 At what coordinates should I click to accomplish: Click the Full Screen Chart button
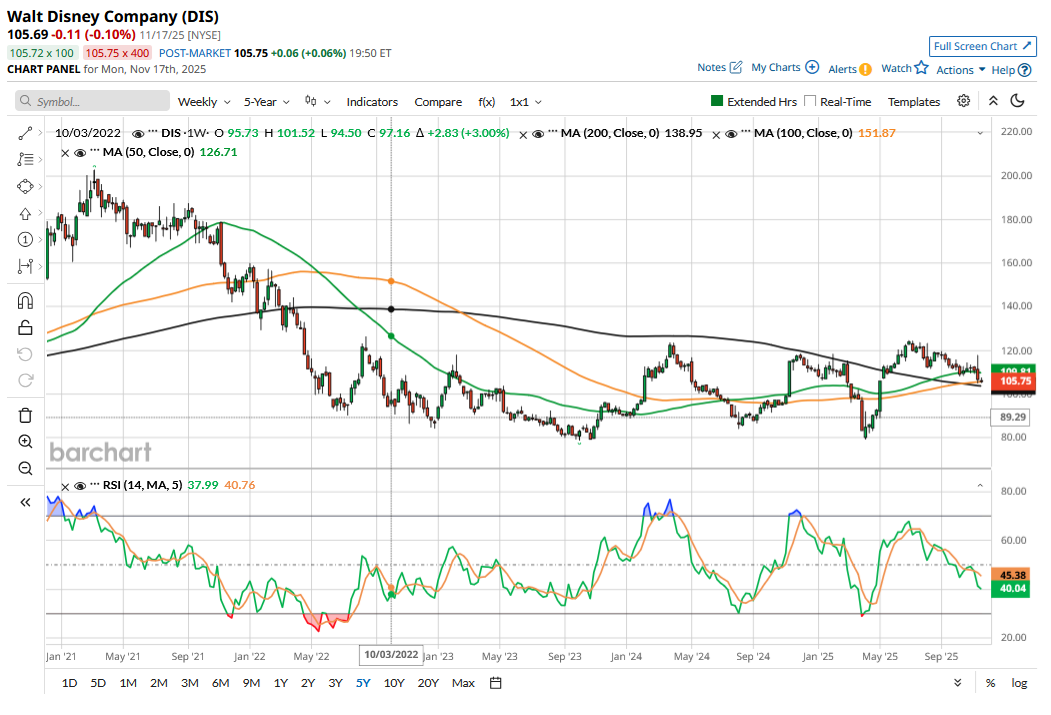click(981, 46)
